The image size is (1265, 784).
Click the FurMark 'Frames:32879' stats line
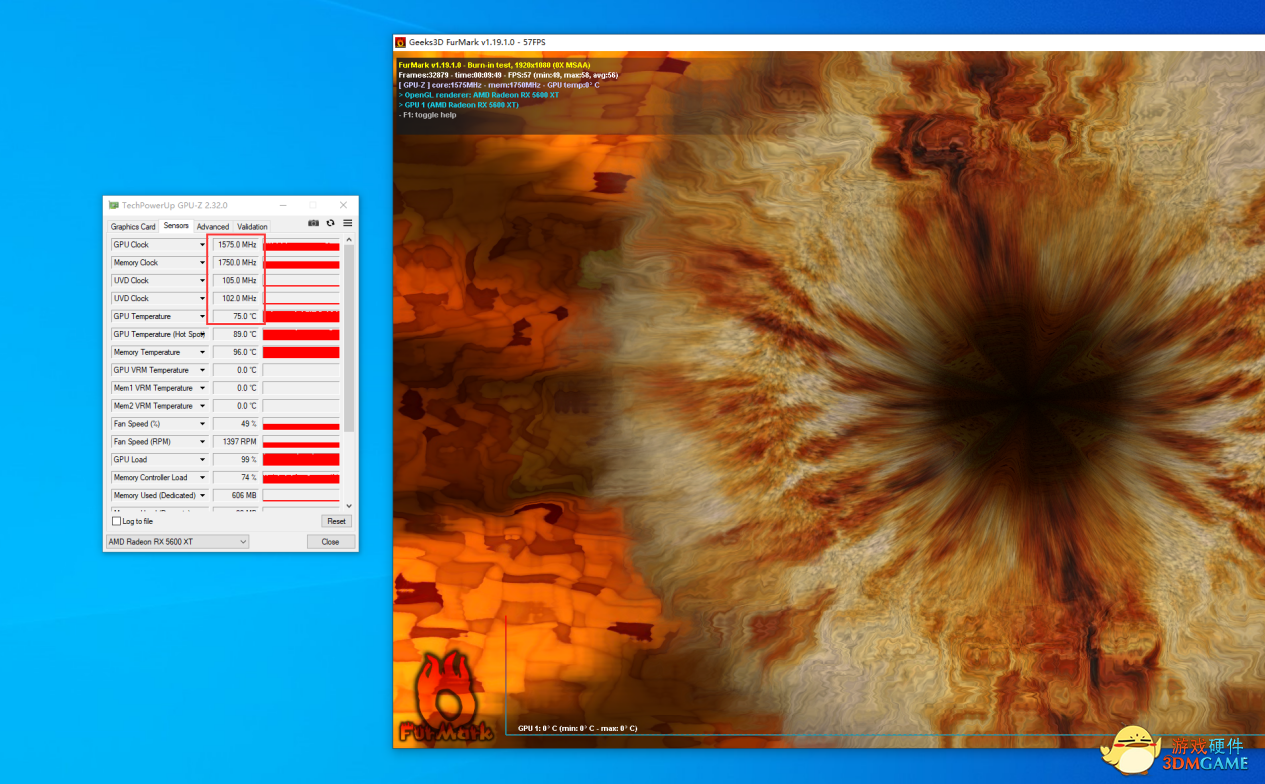(508, 75)
